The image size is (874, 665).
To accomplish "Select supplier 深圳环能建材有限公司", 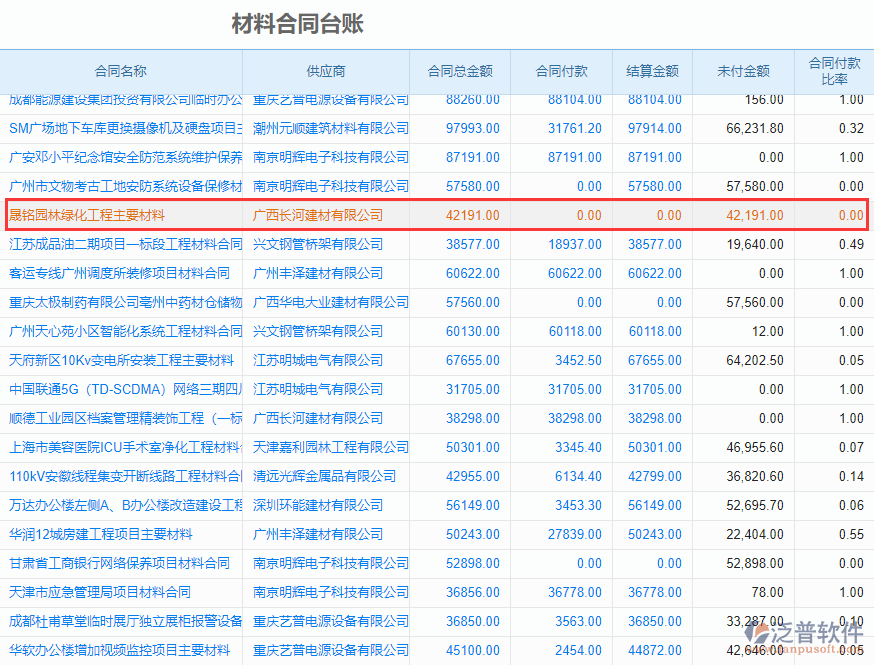I will click(x=317, y=505).
